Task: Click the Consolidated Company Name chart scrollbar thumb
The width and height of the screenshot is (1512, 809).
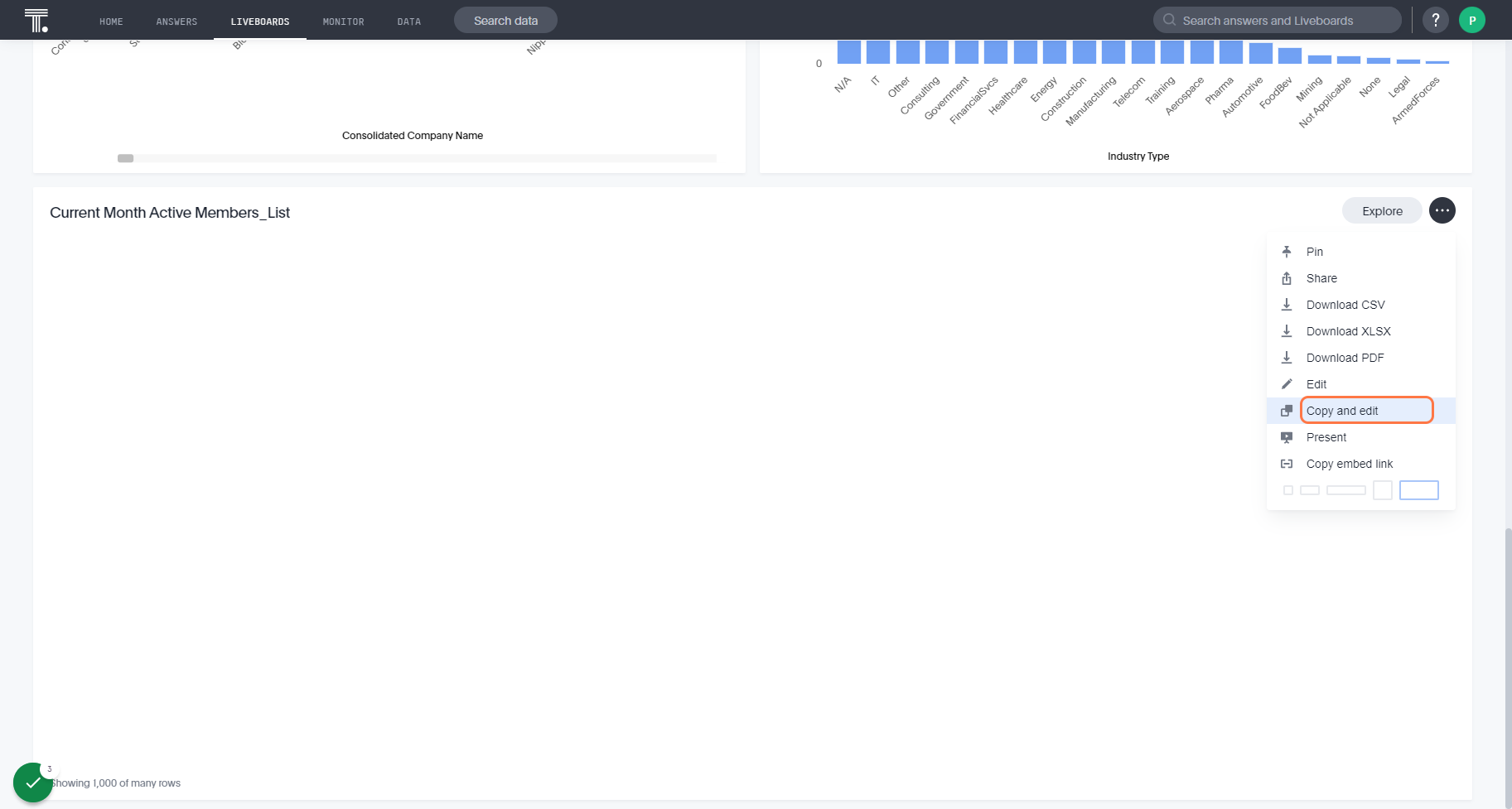Action: coord(126,158)
